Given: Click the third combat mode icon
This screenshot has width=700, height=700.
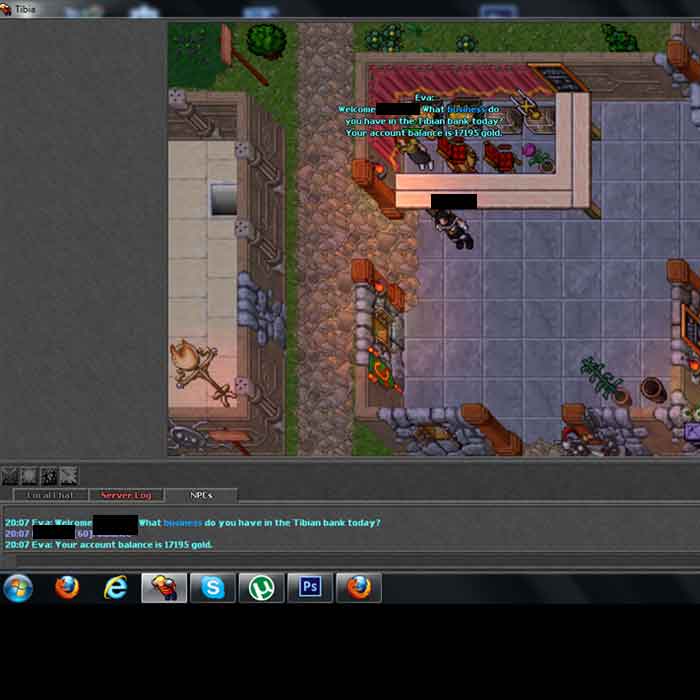Looking at the screenshot, I should click(49, 476).
